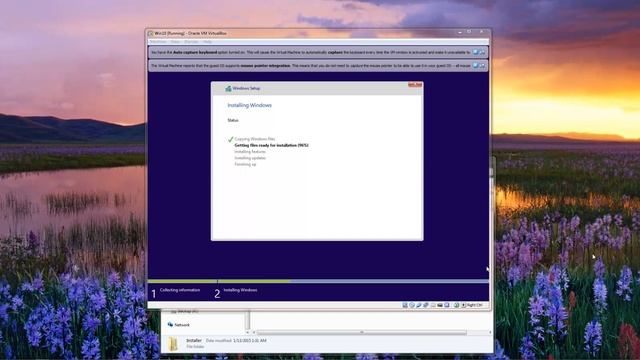Image resolution: width=640 pixels, height=360 pixels.
Task: Click the optical disc status icon
Action: (x=412, y=305)
